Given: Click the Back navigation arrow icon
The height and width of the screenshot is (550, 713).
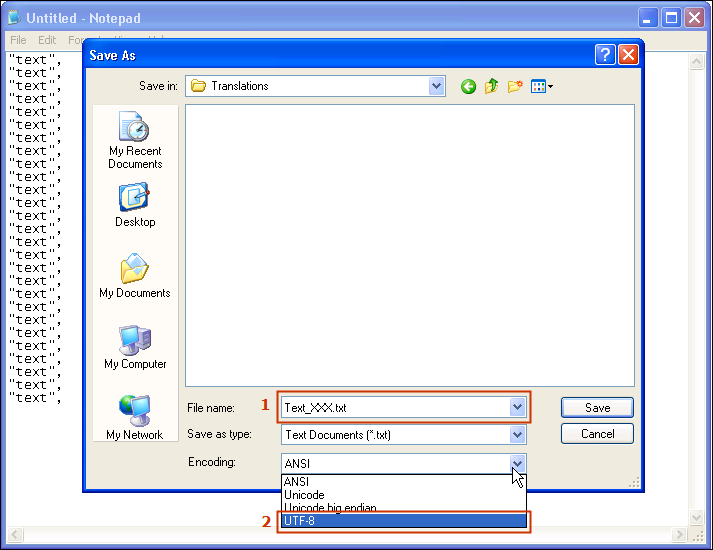Looking at the screenshot, I should 468,87.
